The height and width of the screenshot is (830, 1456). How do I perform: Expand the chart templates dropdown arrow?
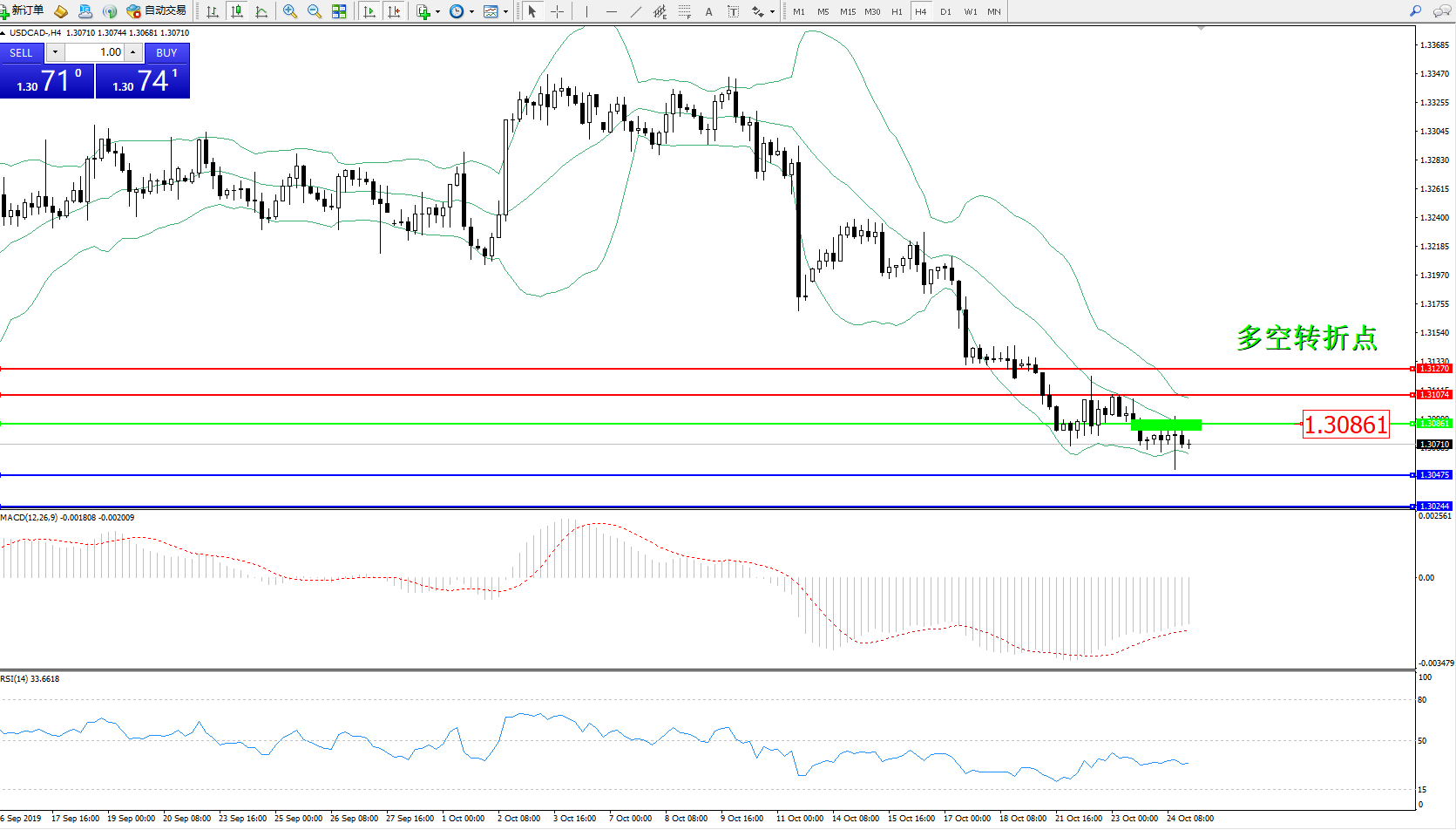click(505, 11)
